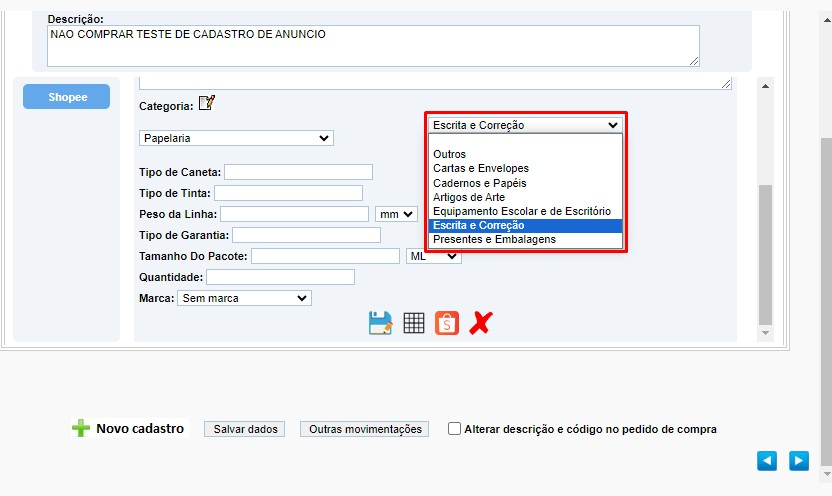The height and width of the screenshot is (496, 832).
Task: Open the grid table icon
Action: [414, 323]
